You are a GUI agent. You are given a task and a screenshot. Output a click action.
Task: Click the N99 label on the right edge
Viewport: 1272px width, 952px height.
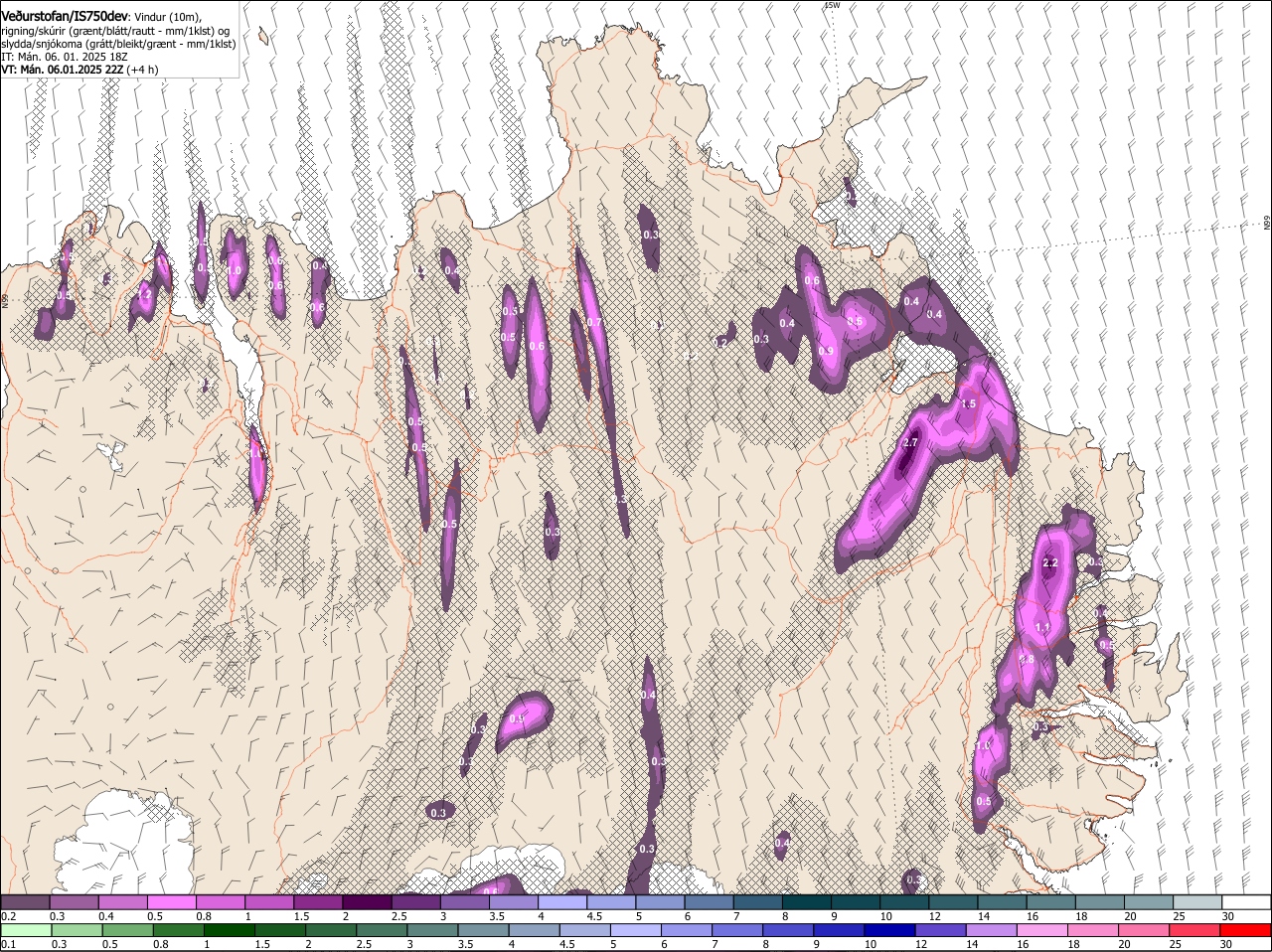tap(1267, 224)
